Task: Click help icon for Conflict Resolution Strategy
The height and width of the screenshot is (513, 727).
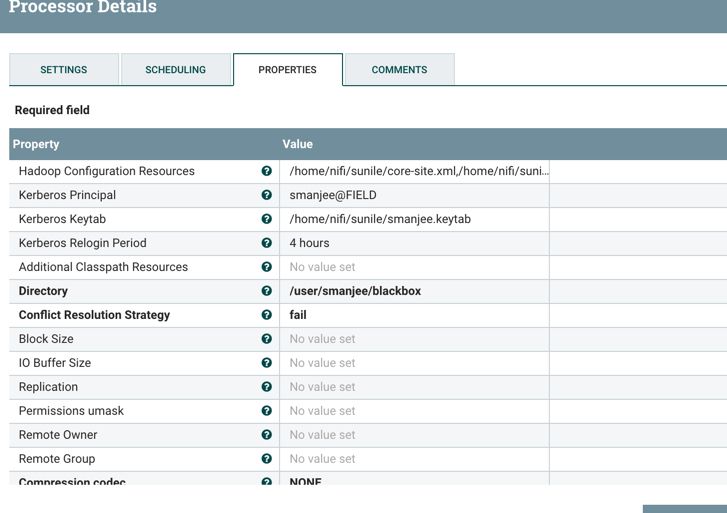Action: (x=266, y=315)
